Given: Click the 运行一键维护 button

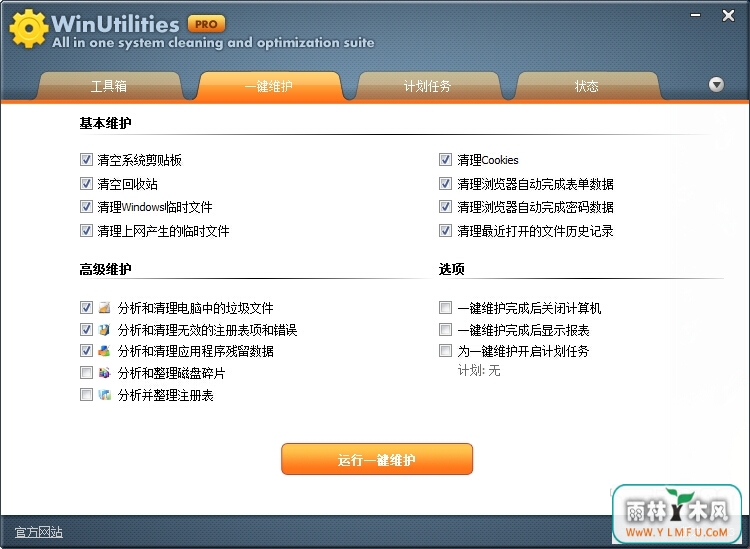Looking at the screenshot, I should point(377,459).
